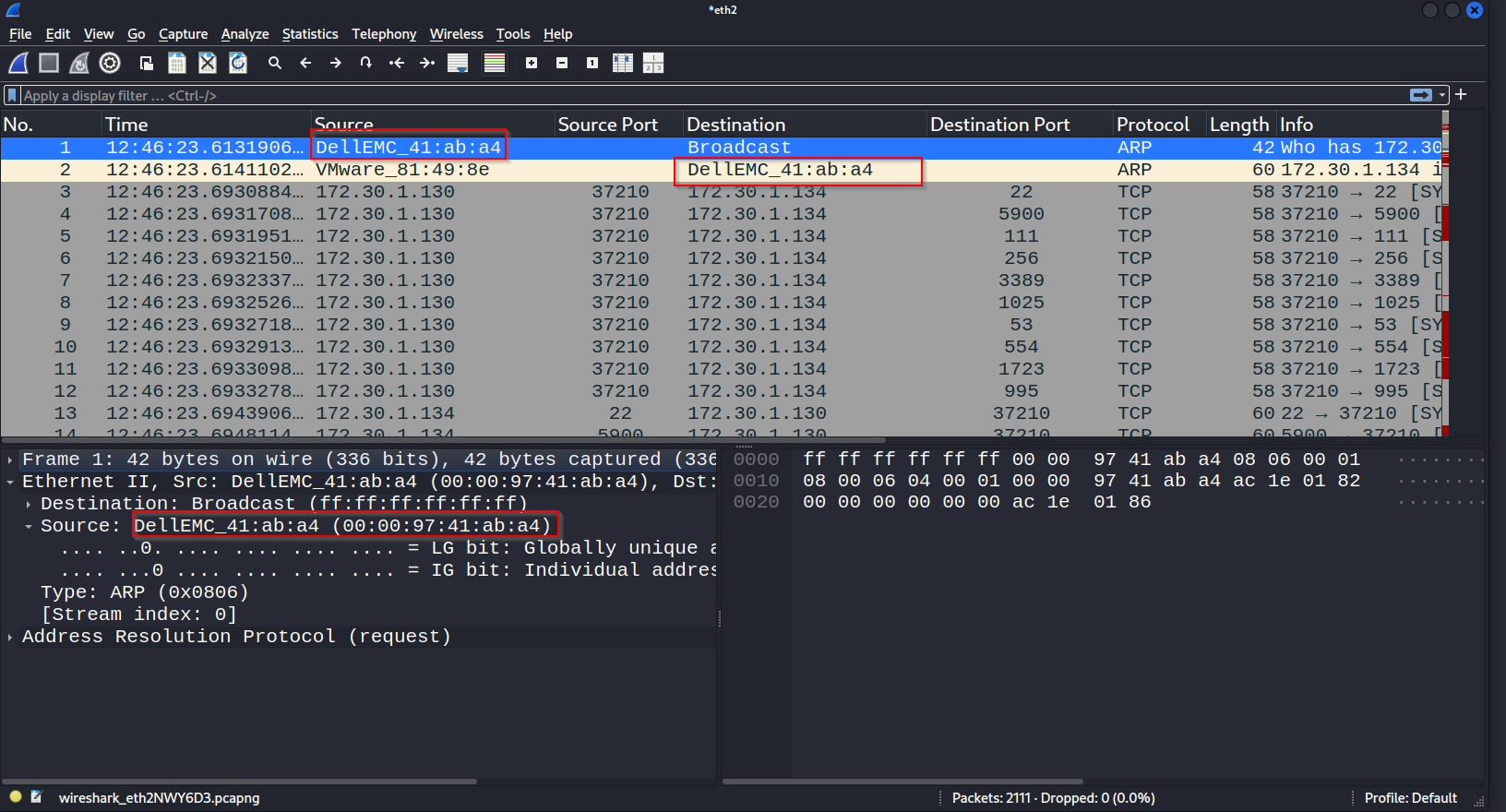Toggle packet list colorization
Screen dimensions: 1506x812
point(495,63)
